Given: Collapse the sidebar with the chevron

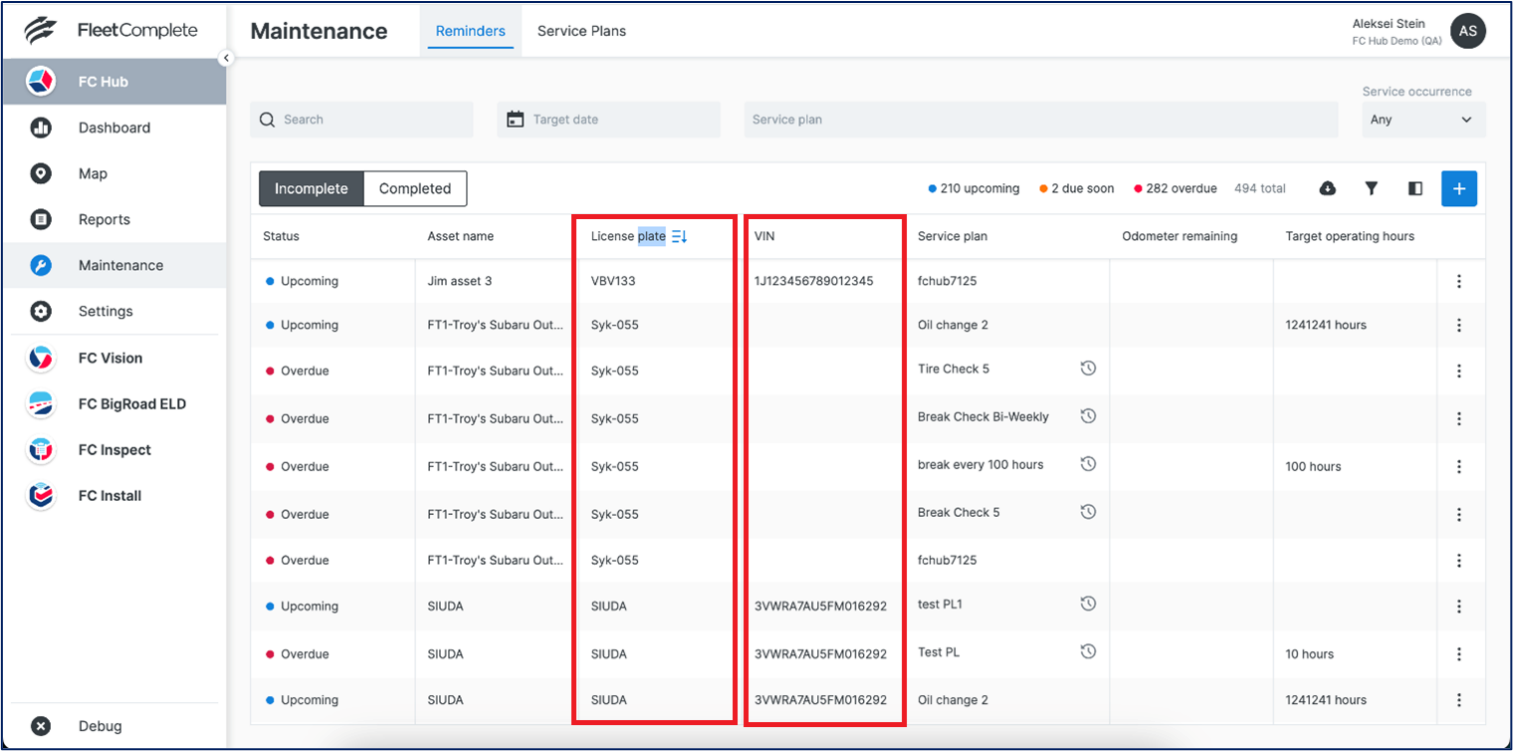Looking at the screenshot, I should click(227, 58).
